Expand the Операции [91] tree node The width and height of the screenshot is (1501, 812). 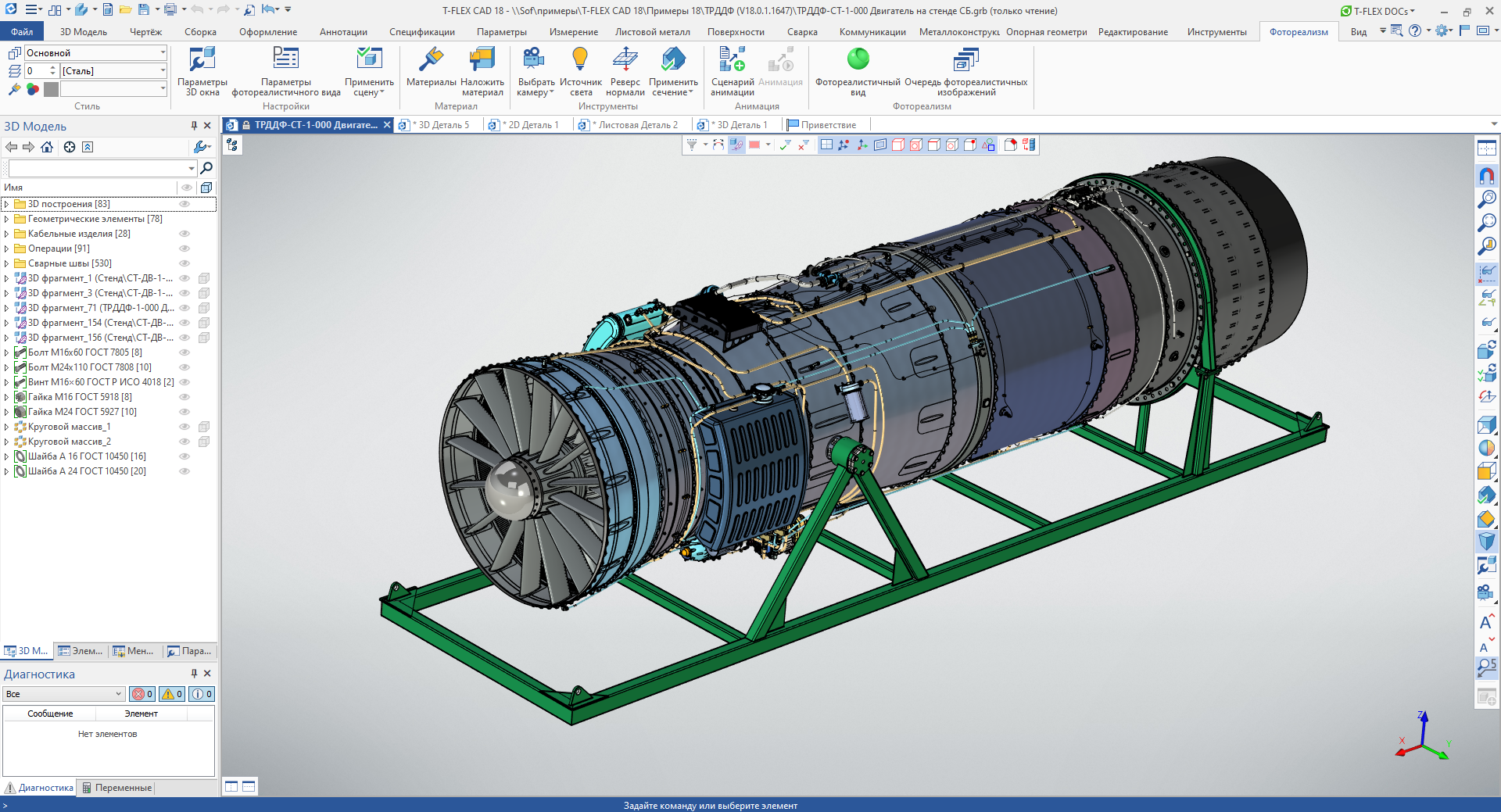point(6,249)
